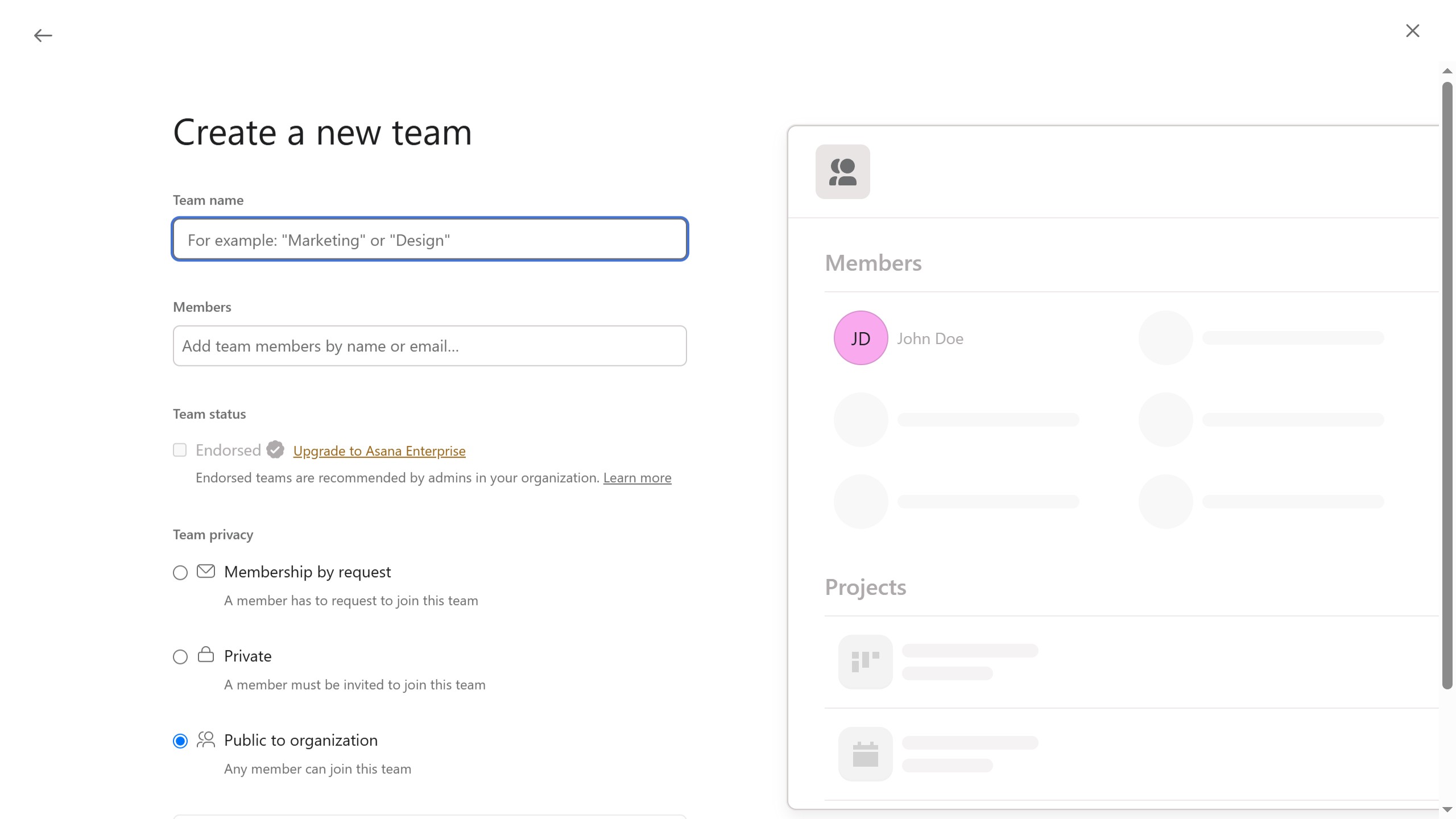Click the people icon for Public to organization
Viewport: 1456px width, 819px height.
tap(205, 739)
